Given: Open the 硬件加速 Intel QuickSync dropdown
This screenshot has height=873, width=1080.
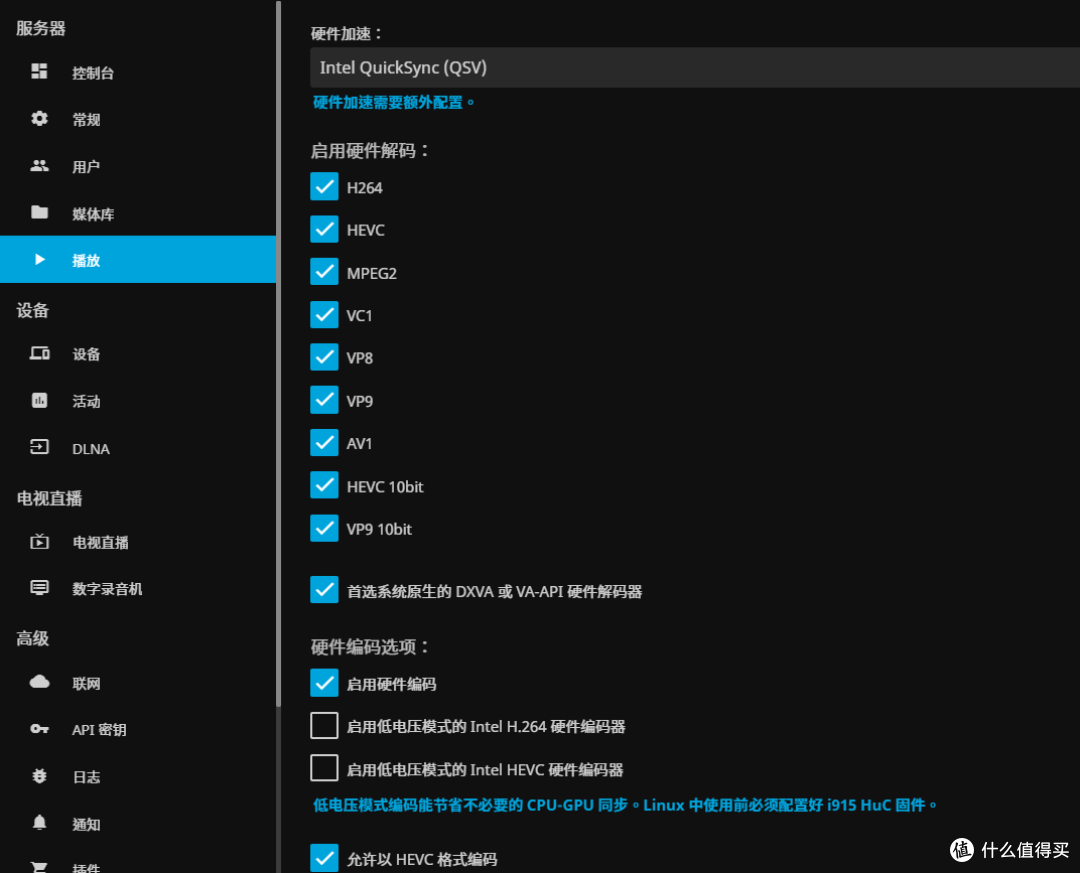Looking at the screenshot, I should (690, 67).
